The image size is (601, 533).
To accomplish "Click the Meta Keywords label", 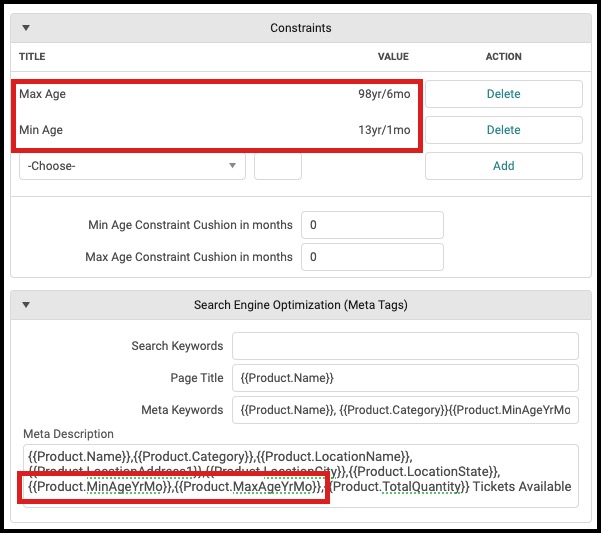I will click(x=182, y=410).
